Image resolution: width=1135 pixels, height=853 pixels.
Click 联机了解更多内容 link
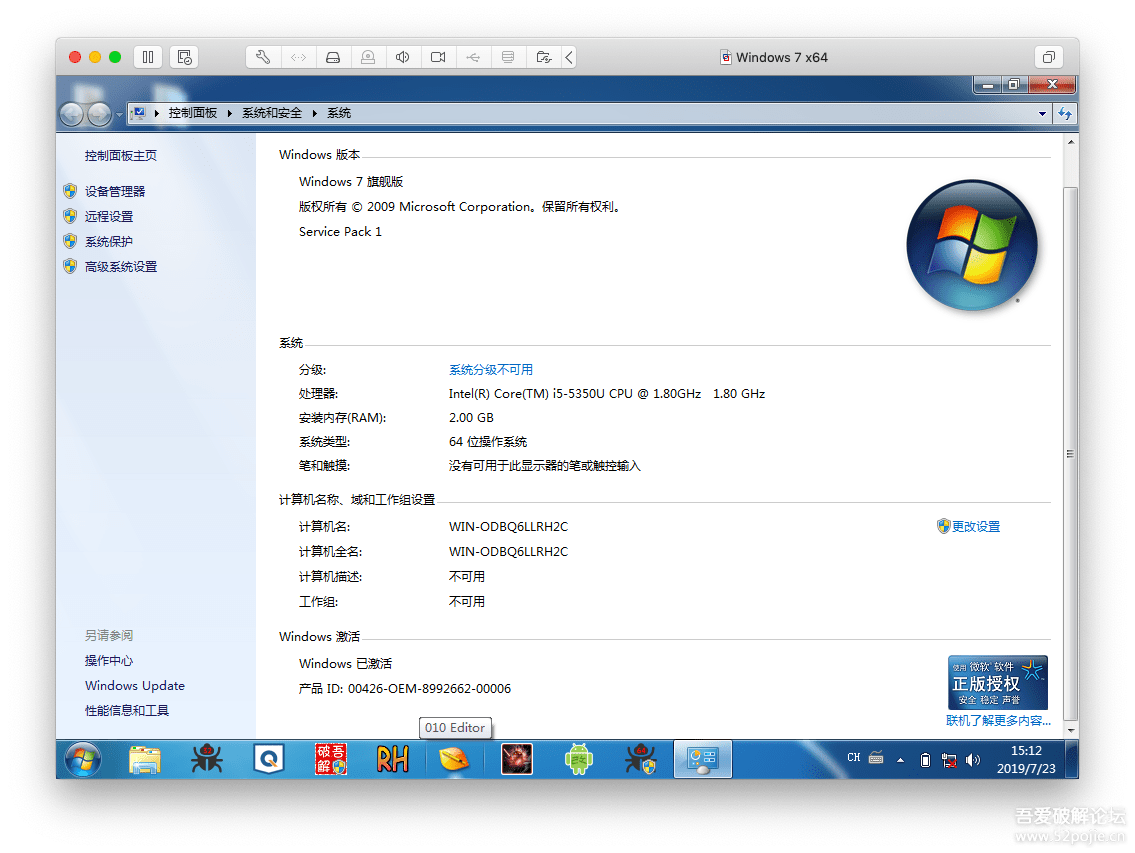(x=998, y=720)
